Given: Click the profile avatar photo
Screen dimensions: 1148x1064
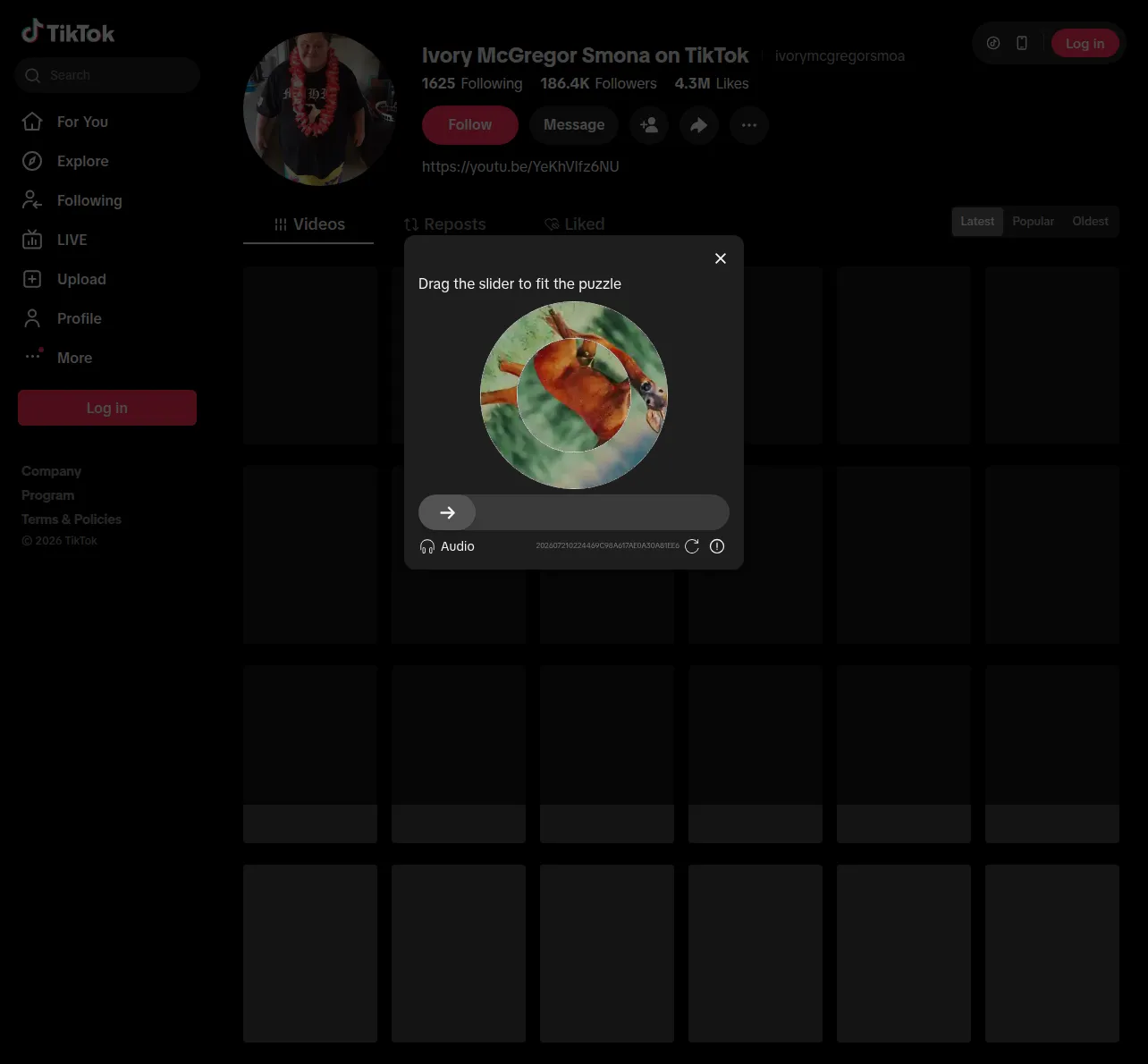Looking at the screenshot, I should pyautogui.click(x=319, y=109).
